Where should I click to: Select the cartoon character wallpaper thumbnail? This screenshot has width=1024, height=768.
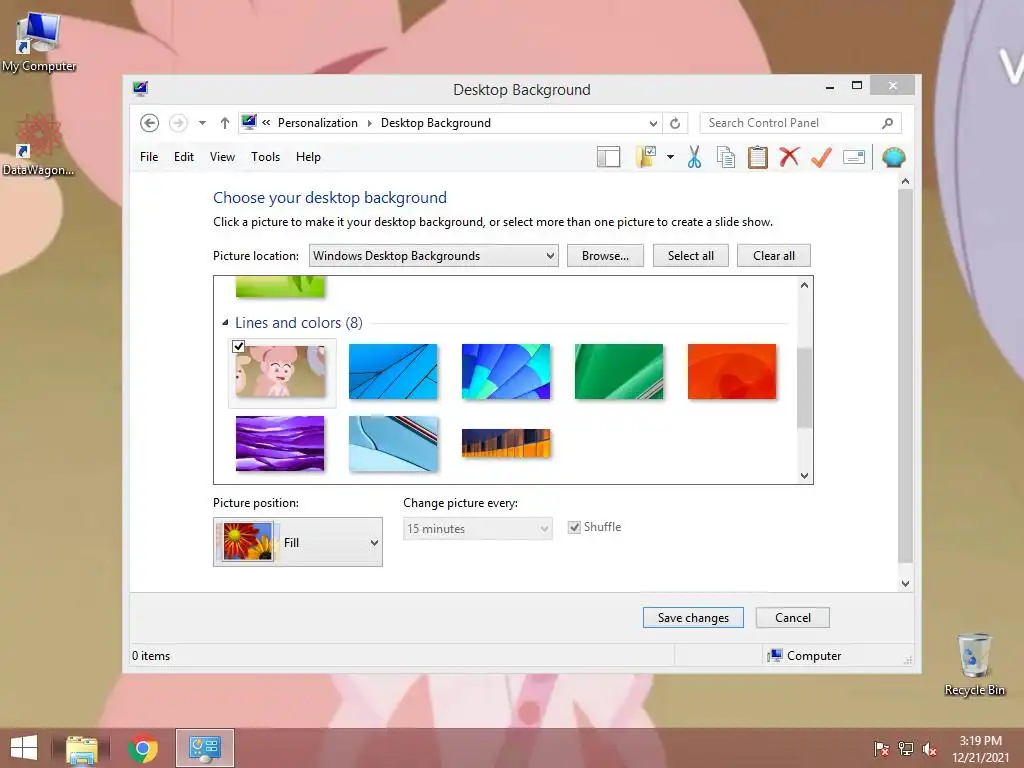(x=281, y=372)
